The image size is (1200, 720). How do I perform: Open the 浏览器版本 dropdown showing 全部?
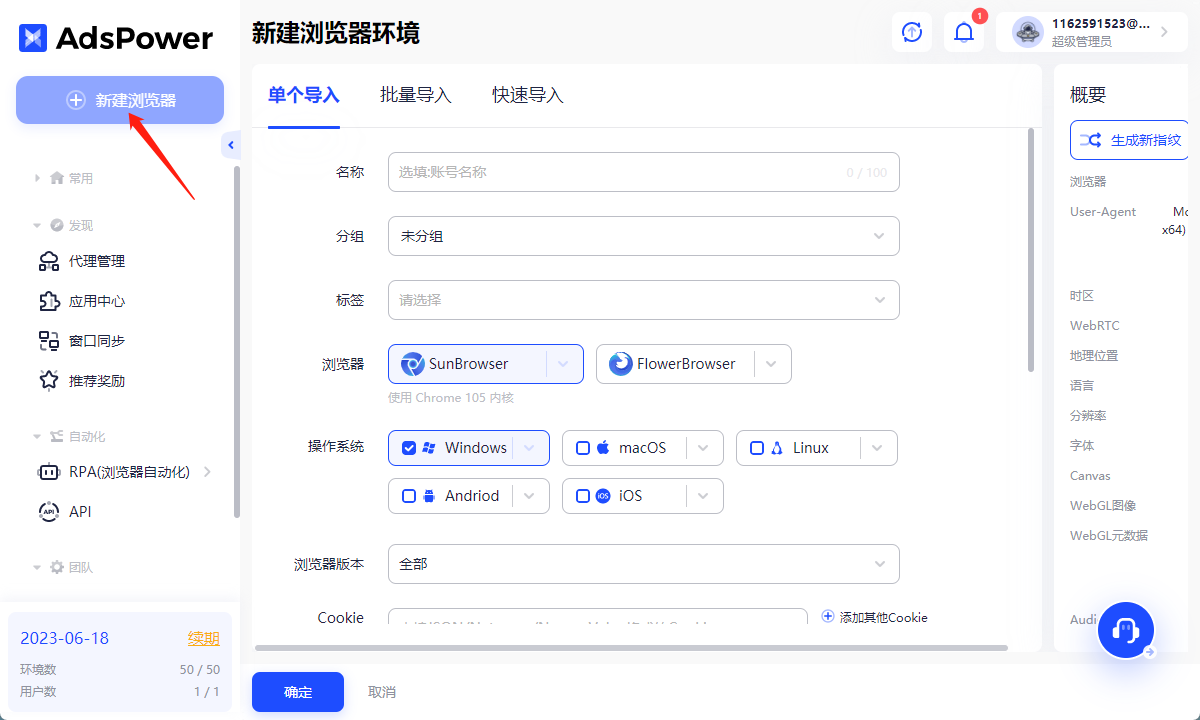644,564
